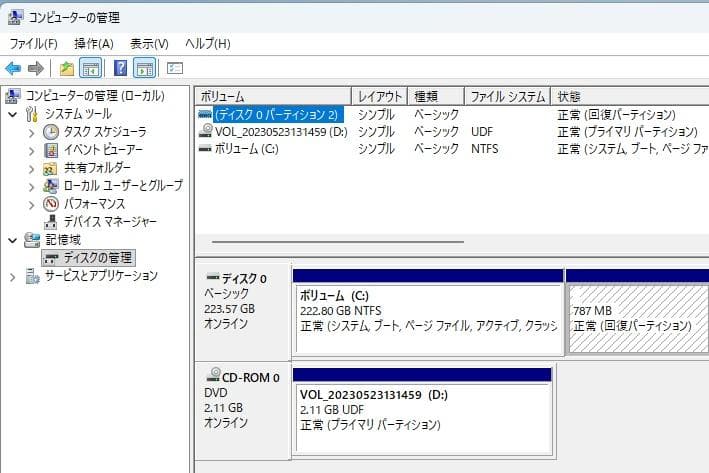The image size is (709, 473).
Task: Click the デバイス マネージャー icon
Action: pyautogui.click(x=51, y=222)
